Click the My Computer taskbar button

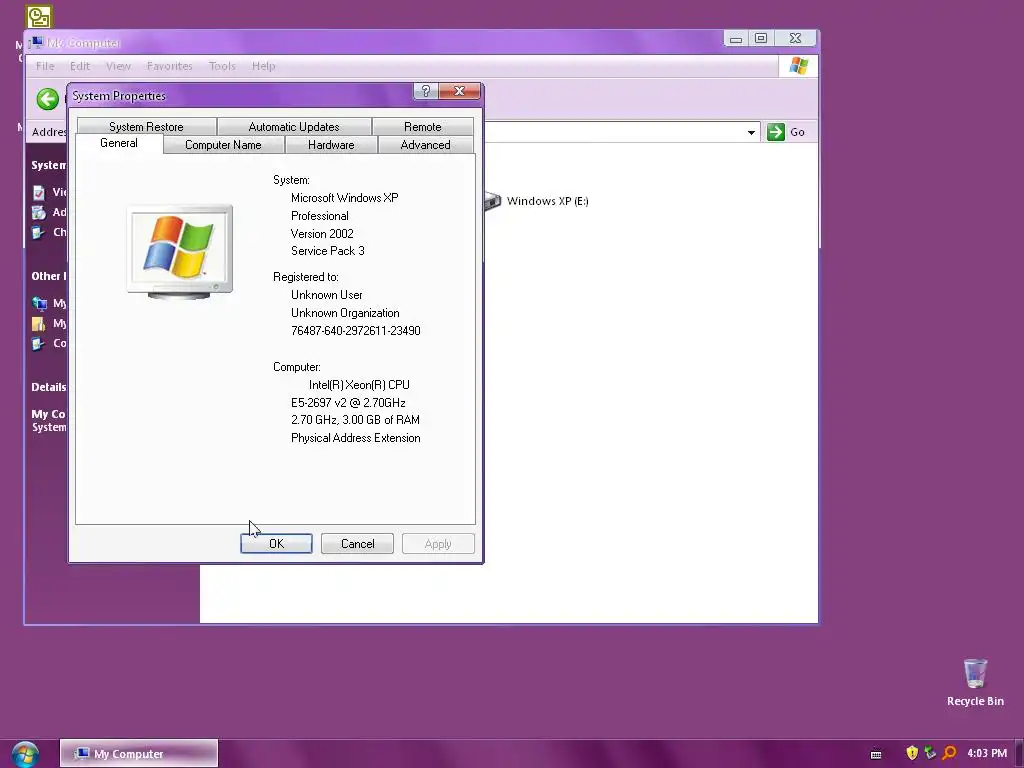point(139,754)
